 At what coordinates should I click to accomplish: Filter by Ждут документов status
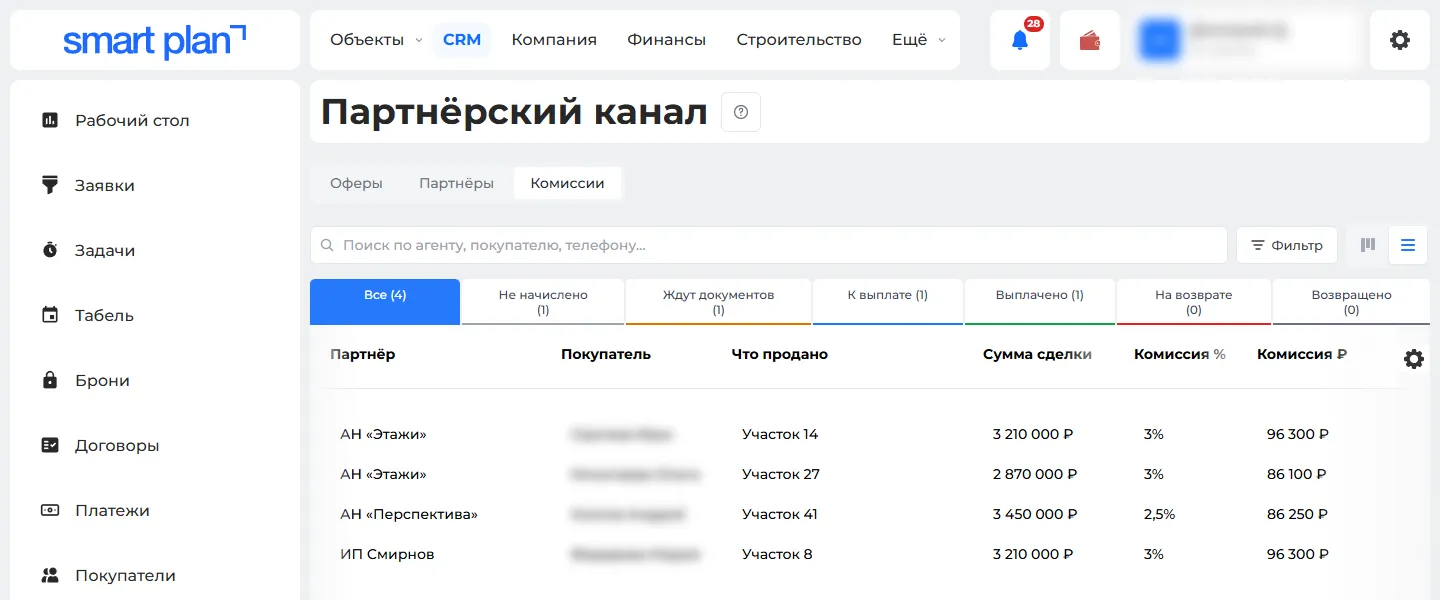(x=718, y=302)
